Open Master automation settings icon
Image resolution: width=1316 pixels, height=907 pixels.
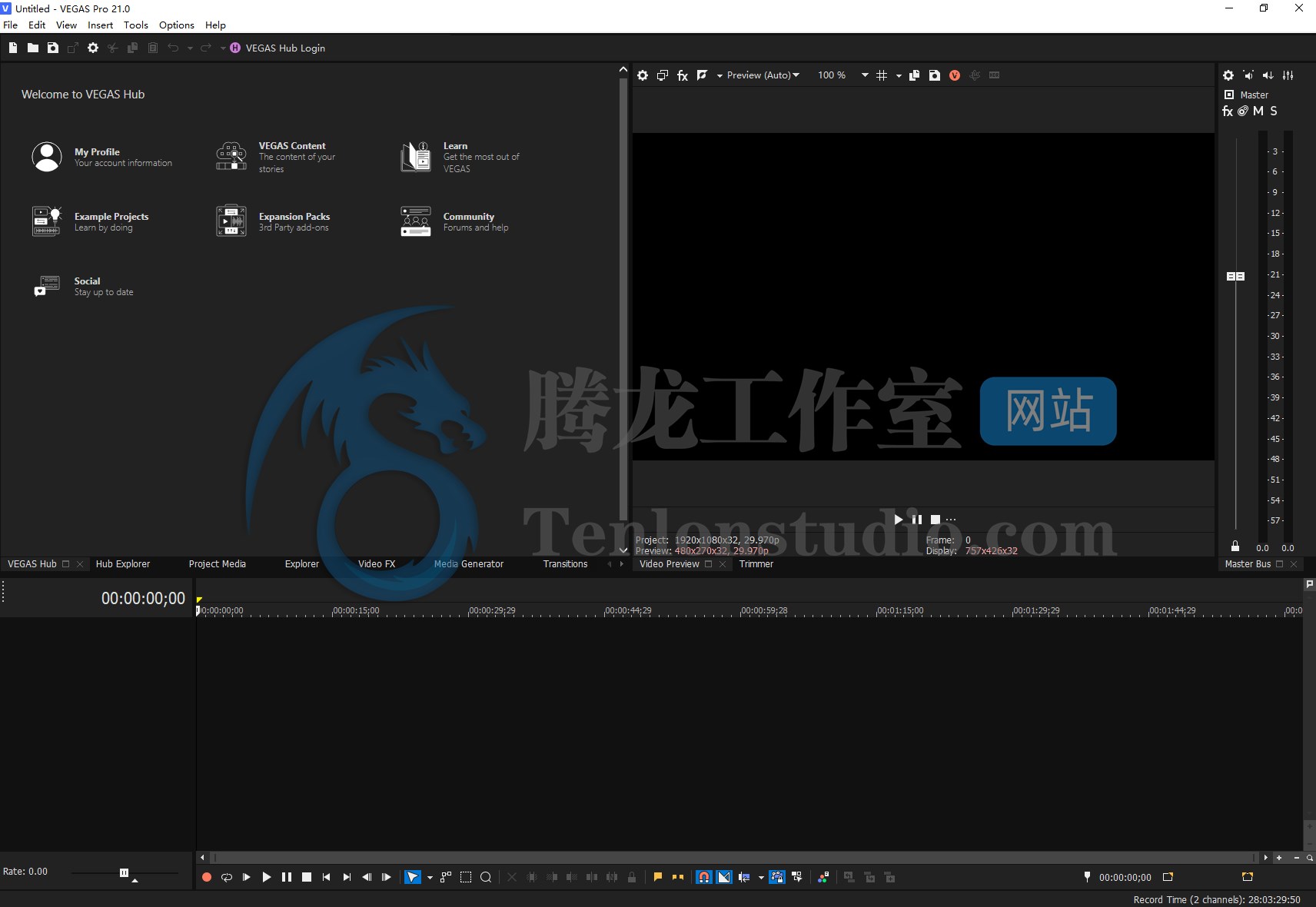coord(1243,111)
